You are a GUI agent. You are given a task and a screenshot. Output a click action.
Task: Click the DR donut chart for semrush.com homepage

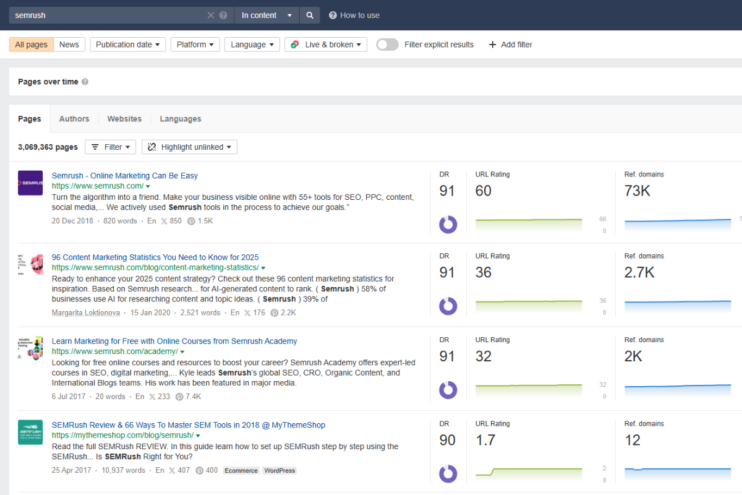pos(448,224)
